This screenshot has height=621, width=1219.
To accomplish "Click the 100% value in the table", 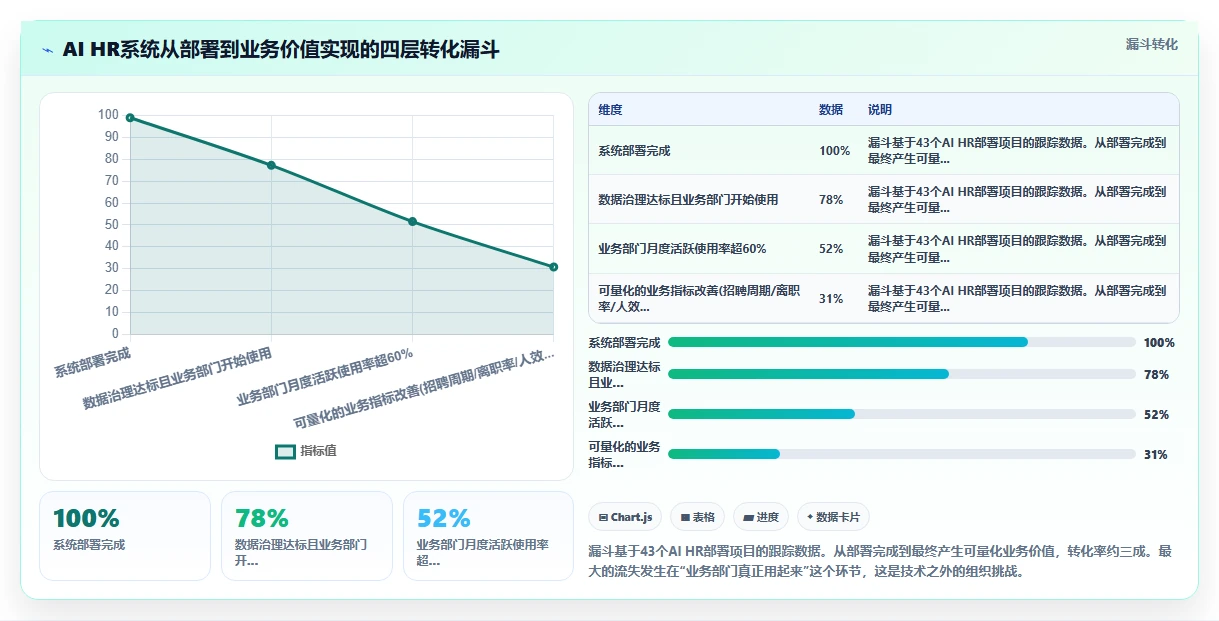I will click(834, 151).
